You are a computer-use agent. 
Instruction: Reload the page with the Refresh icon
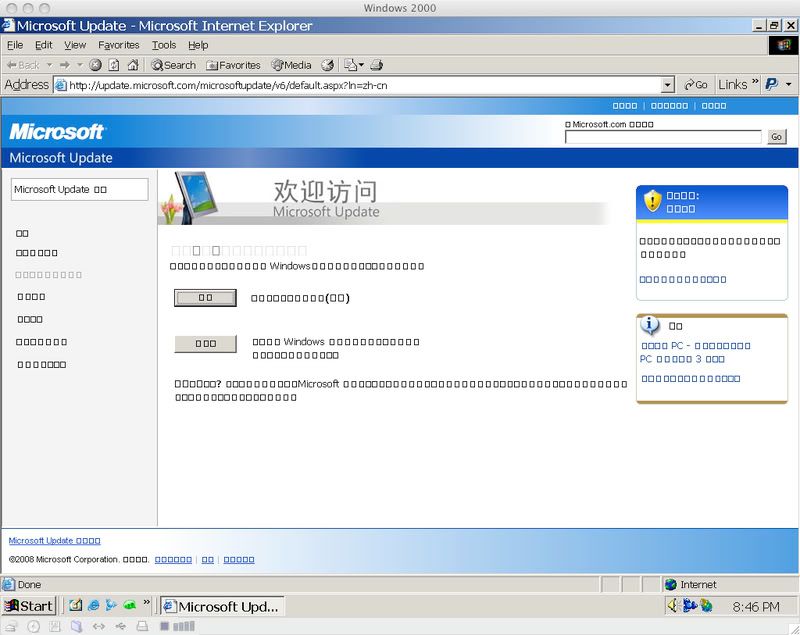(114, 65)
